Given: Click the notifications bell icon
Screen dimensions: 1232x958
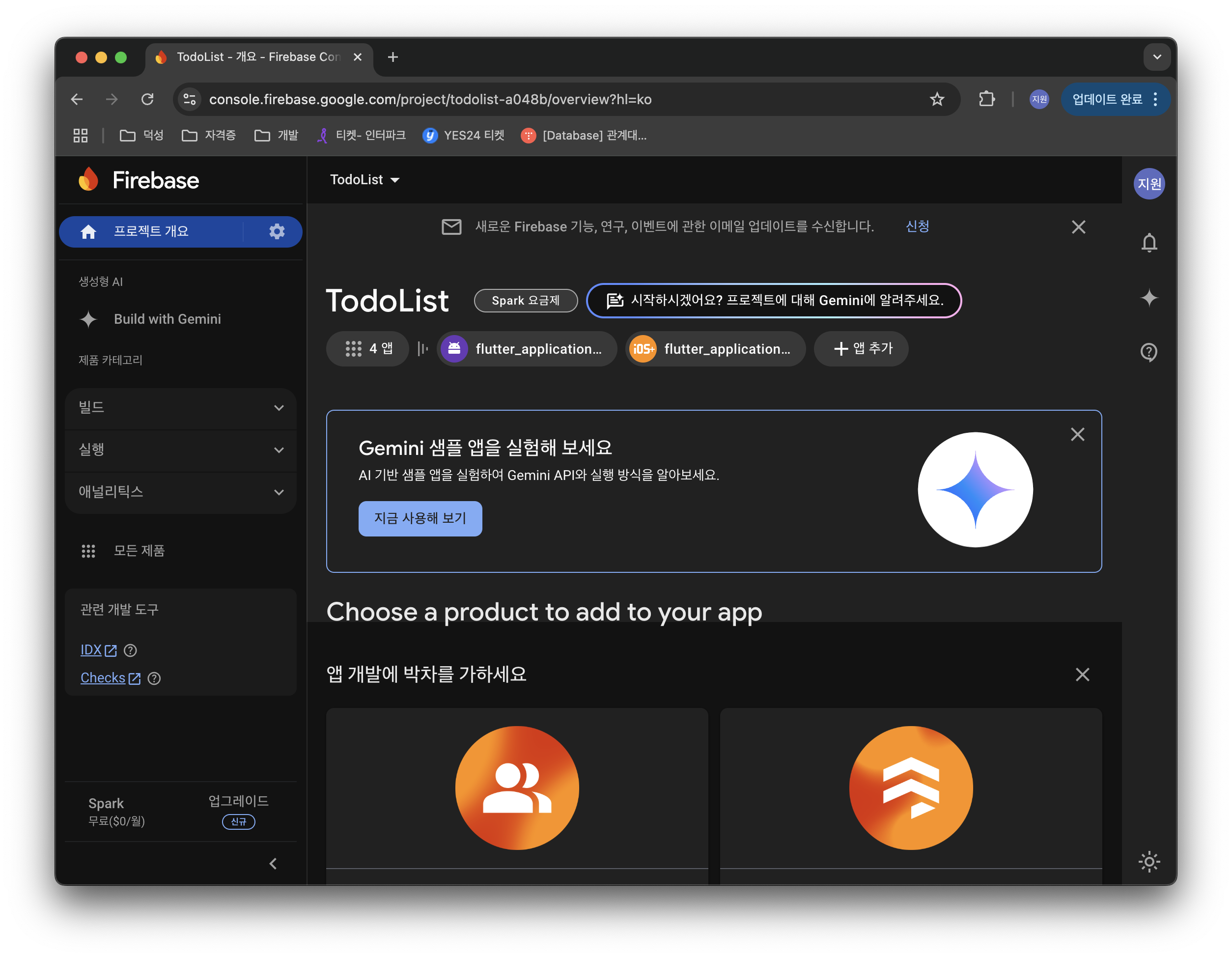Looking at the screenshot, I should [x=1148, y=243].
